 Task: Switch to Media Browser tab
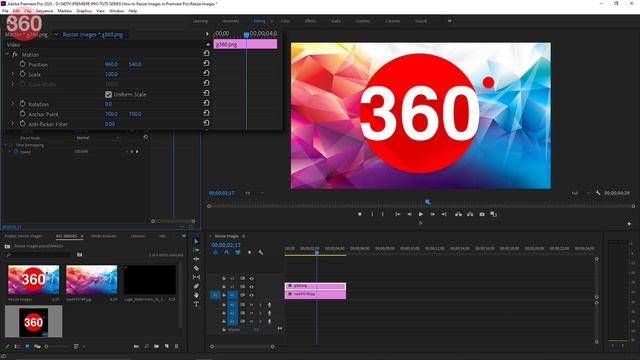104,236
